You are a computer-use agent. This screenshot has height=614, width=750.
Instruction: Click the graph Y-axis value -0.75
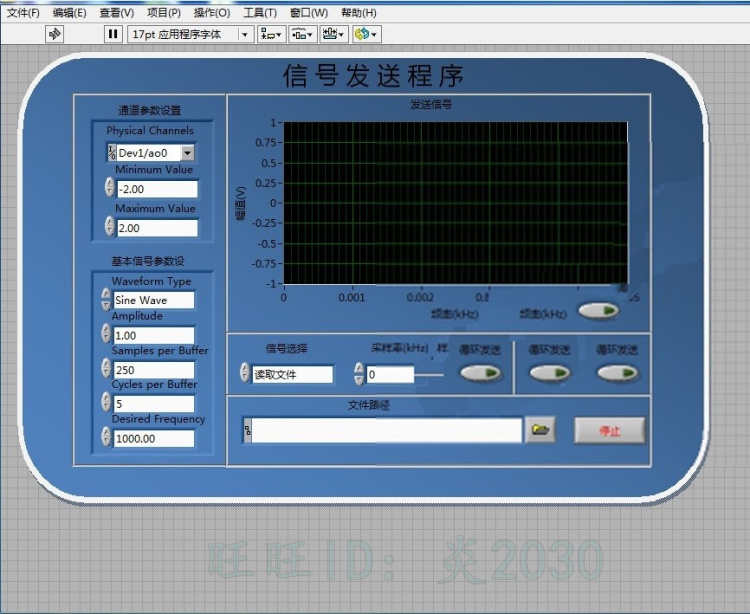coord(264,263)
